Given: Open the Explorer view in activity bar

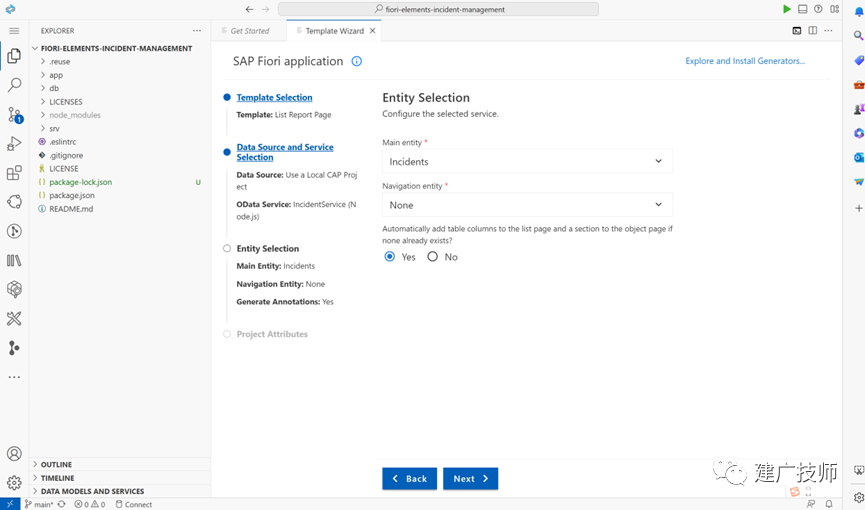Looking at the screenshot, I should pyautogui.click(x=14, y=56).
